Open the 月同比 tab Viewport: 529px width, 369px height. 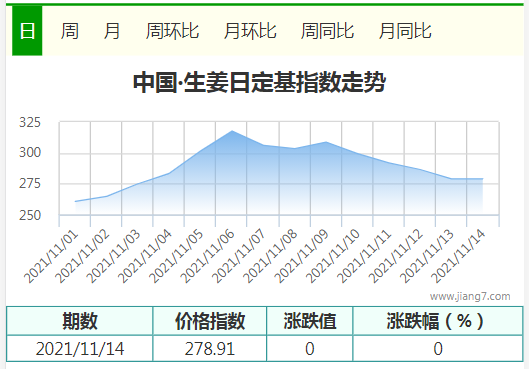click(x=405, y=31)
